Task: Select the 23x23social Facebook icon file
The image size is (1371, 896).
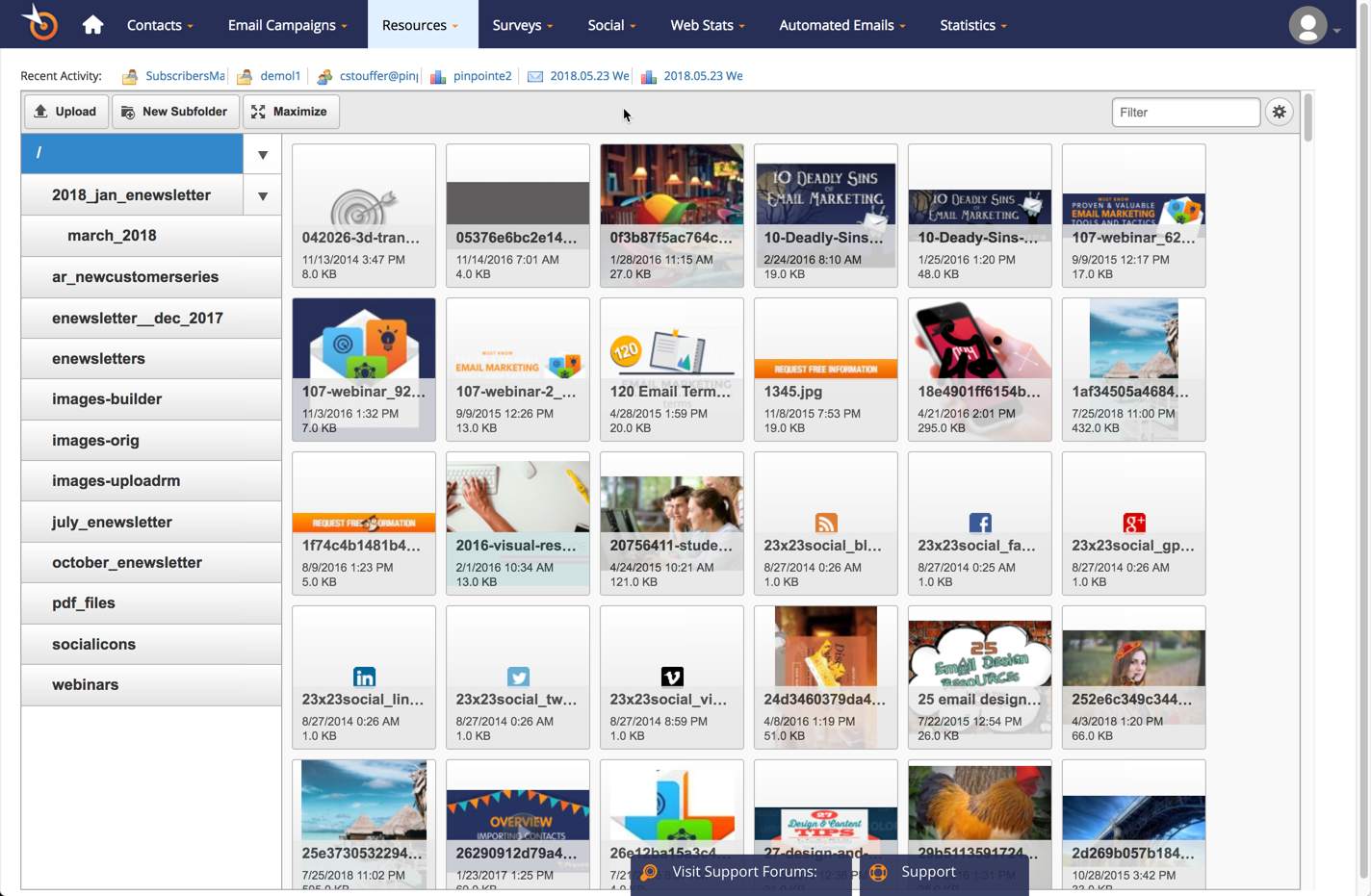Action: [980, 524]
